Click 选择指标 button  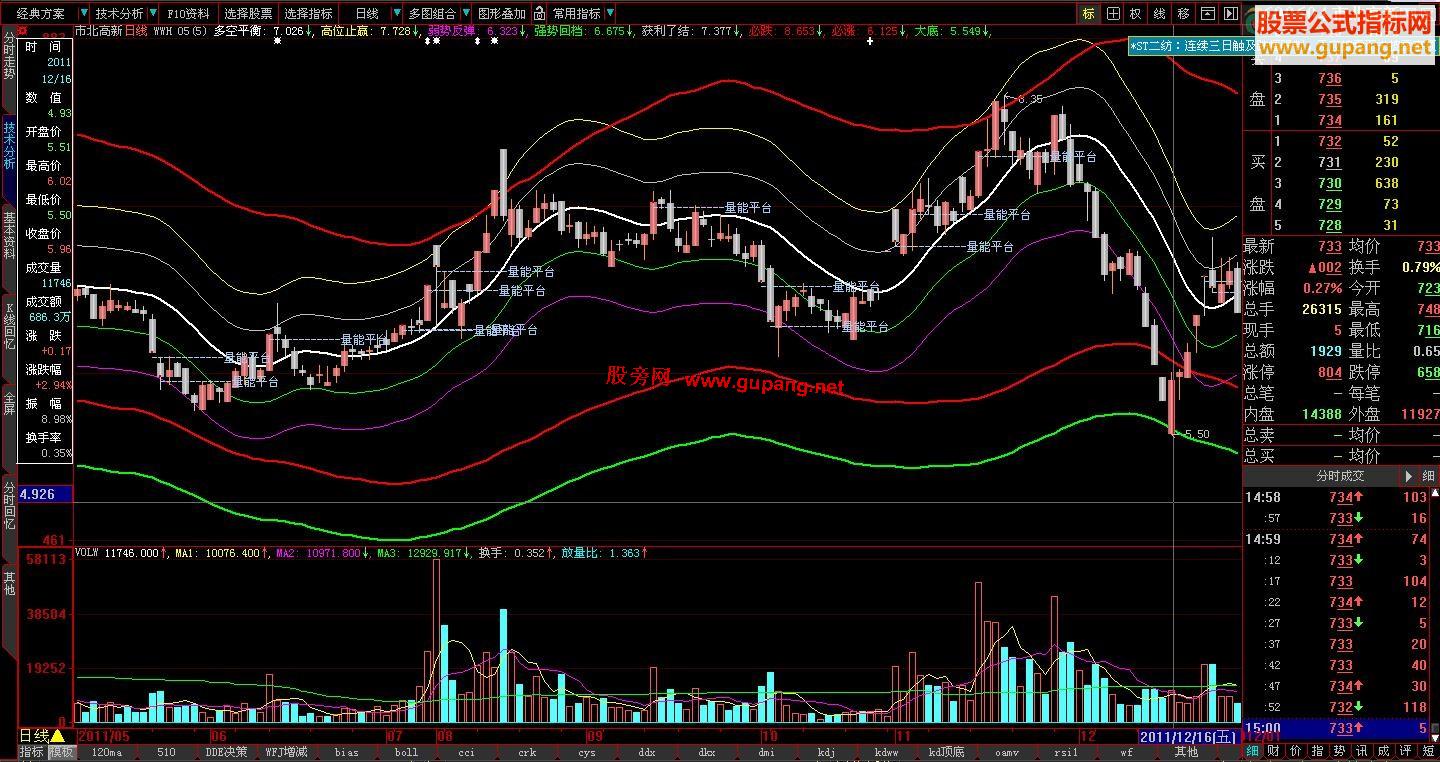[308, 14]
